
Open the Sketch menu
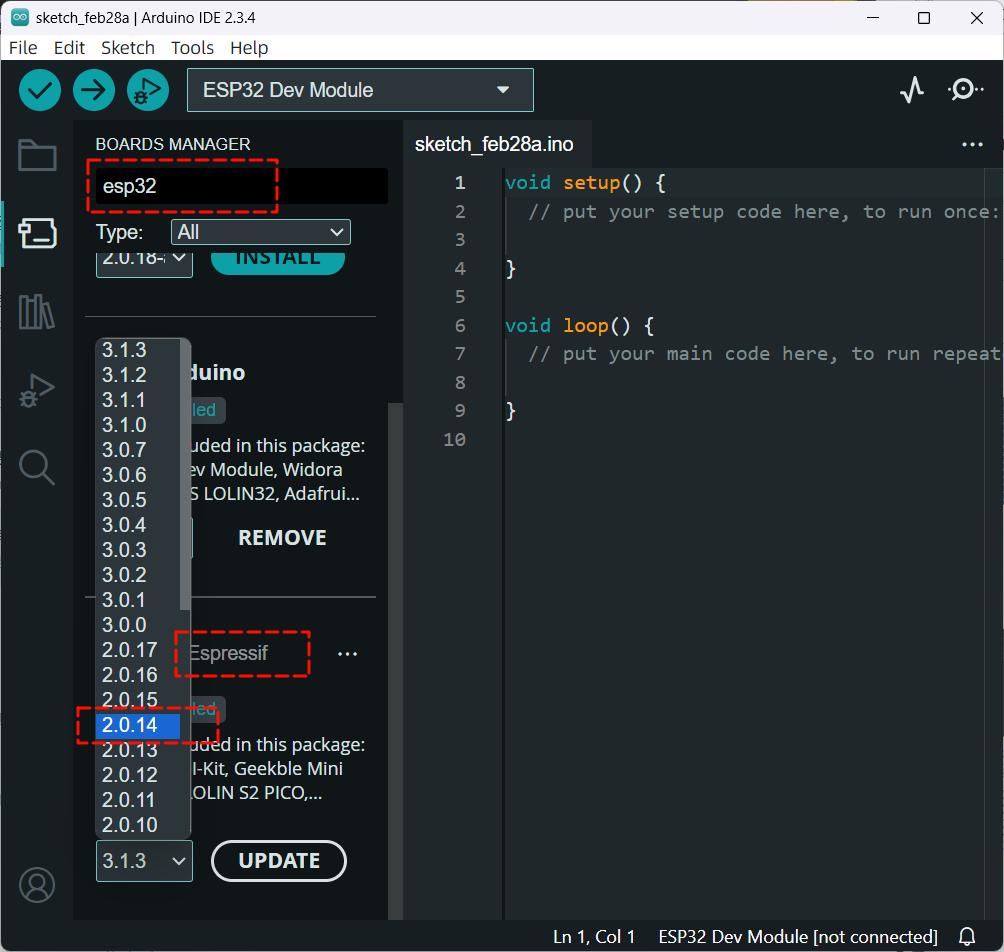click(128, 48)
